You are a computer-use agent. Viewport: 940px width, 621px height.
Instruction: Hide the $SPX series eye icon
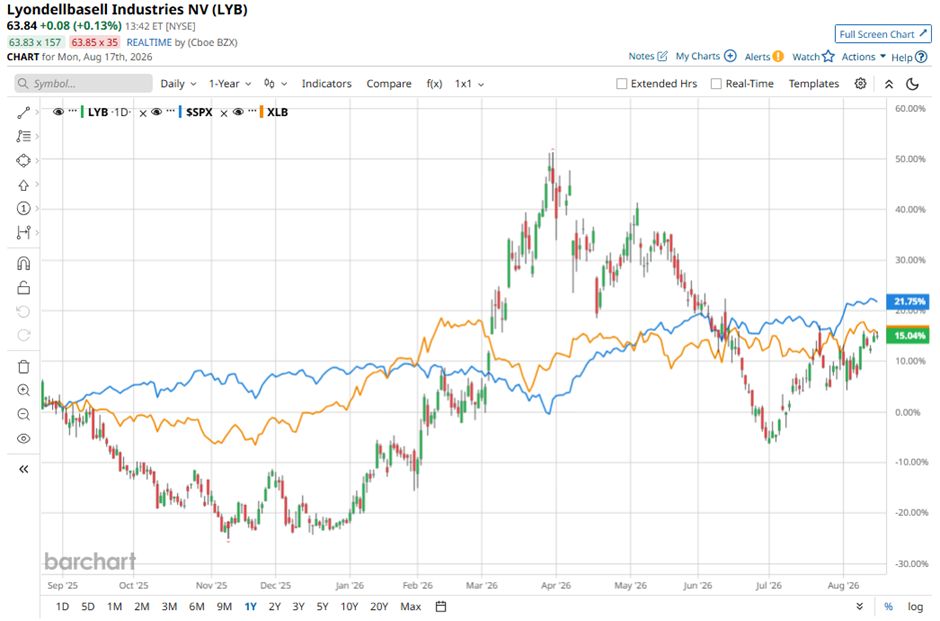pyautogui.click(x=156, y=112)
